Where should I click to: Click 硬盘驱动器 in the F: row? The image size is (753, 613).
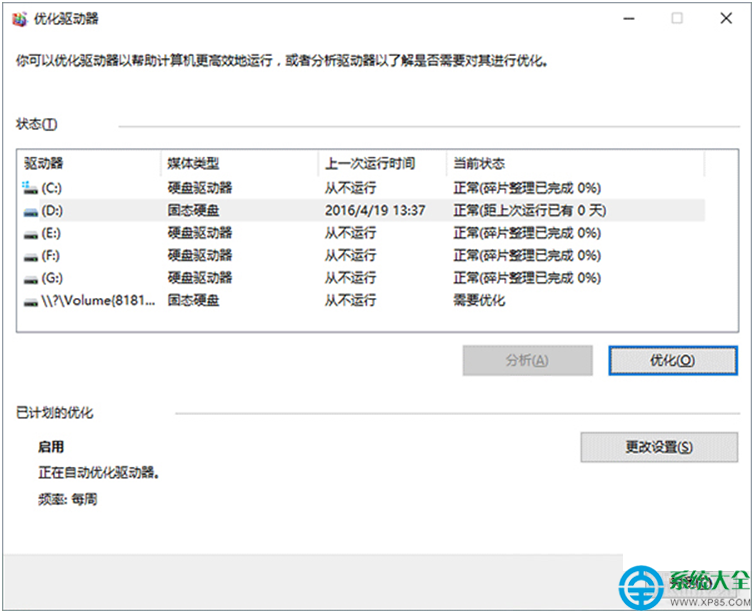coord(200,255)
